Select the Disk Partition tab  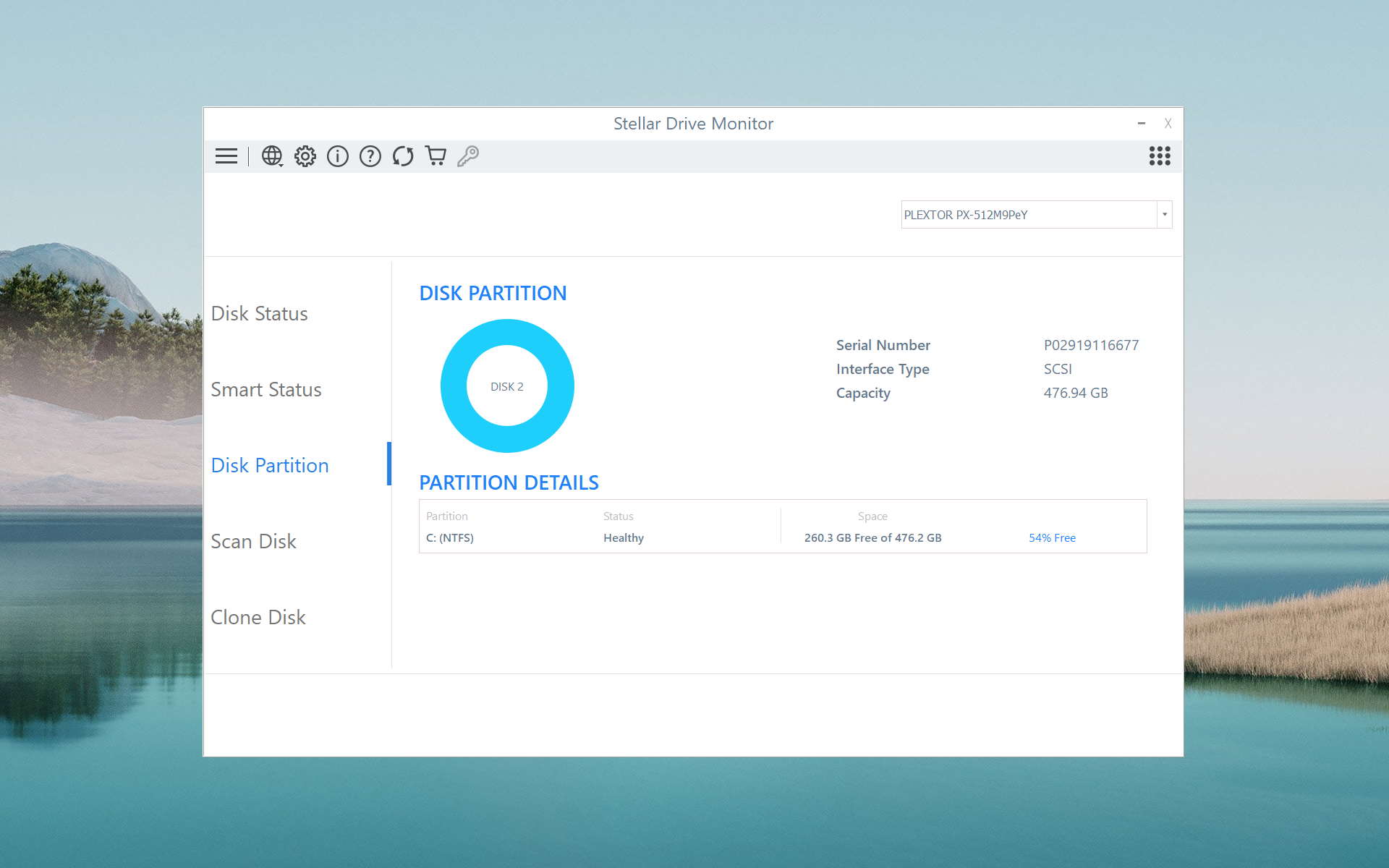click(270, 466)
